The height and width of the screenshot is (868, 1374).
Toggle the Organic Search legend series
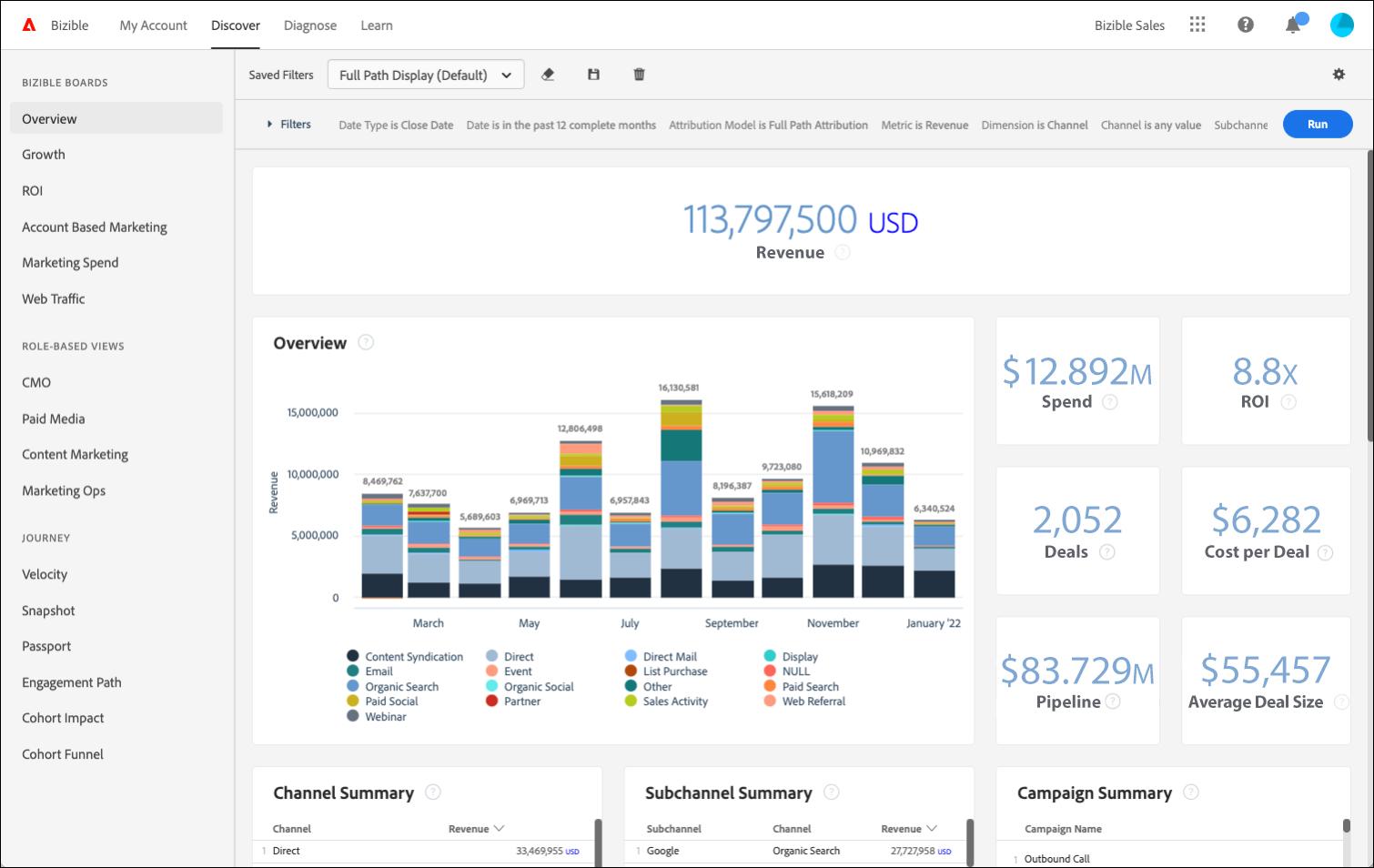[x=393, y=687]
